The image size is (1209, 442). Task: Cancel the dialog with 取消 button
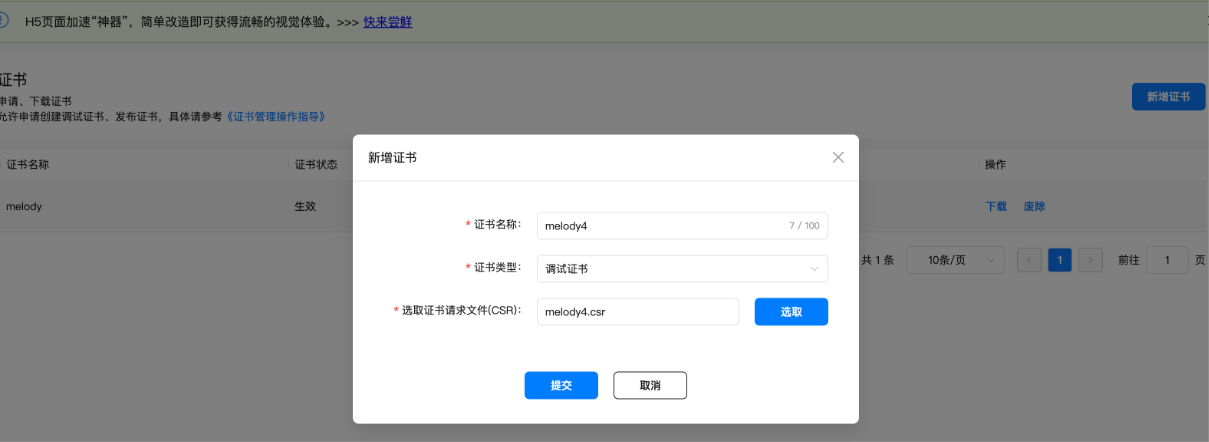coord(650,386)
